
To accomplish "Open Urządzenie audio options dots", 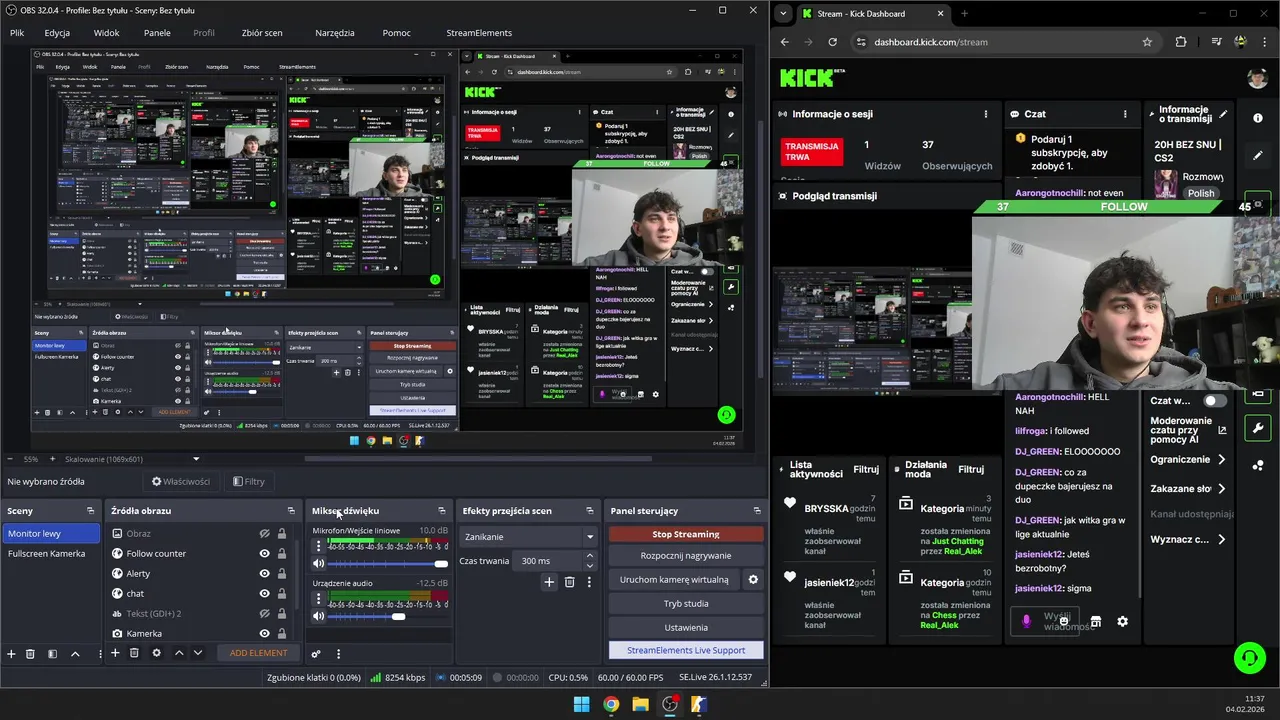I will 319,598.
